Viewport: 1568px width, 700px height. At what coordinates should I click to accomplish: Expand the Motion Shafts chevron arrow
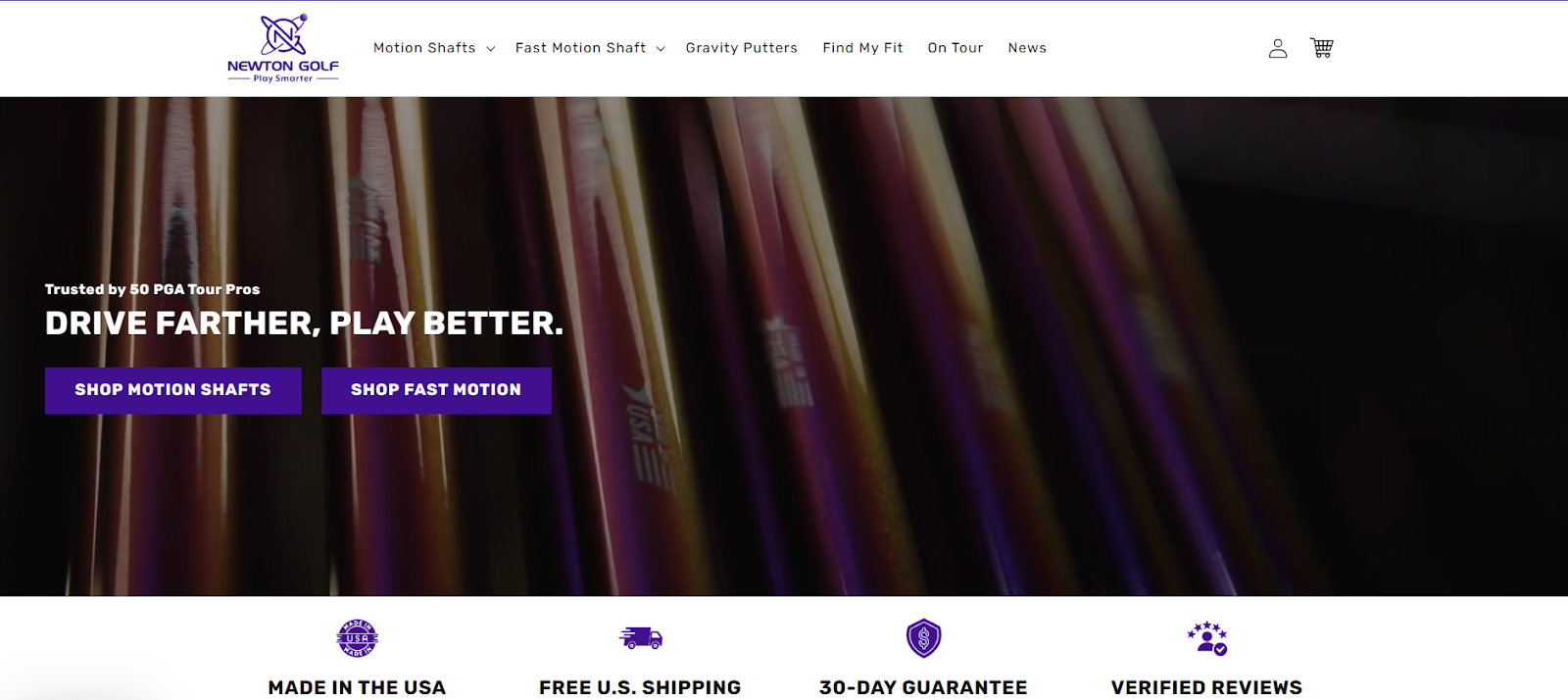click(x=491, y=49)
